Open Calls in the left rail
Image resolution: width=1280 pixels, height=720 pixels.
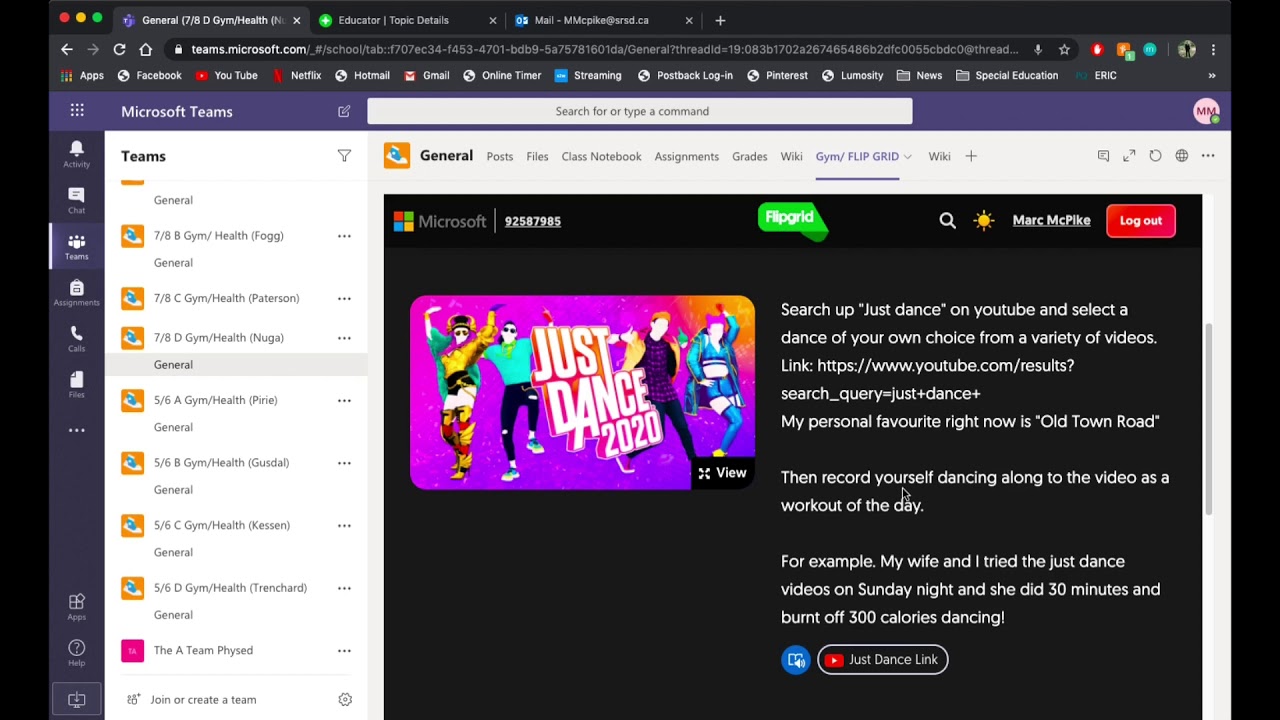76,339
